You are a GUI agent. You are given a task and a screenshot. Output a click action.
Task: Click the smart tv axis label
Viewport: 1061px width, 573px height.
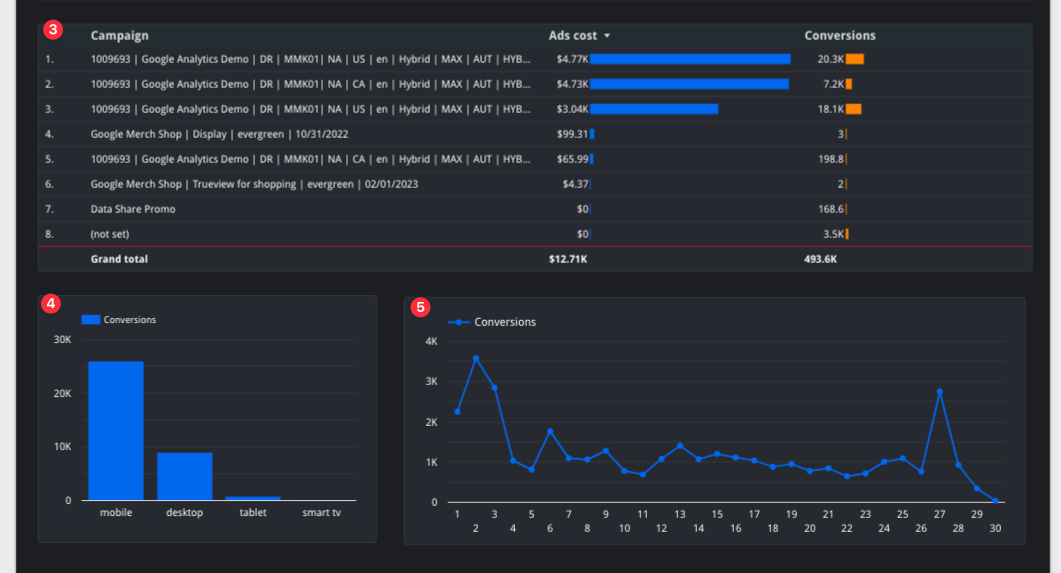[x=321, y=513]
